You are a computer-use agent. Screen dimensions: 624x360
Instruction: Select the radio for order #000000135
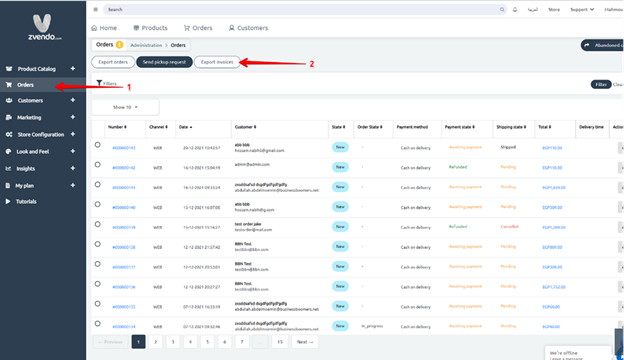[x=98, y=304]
